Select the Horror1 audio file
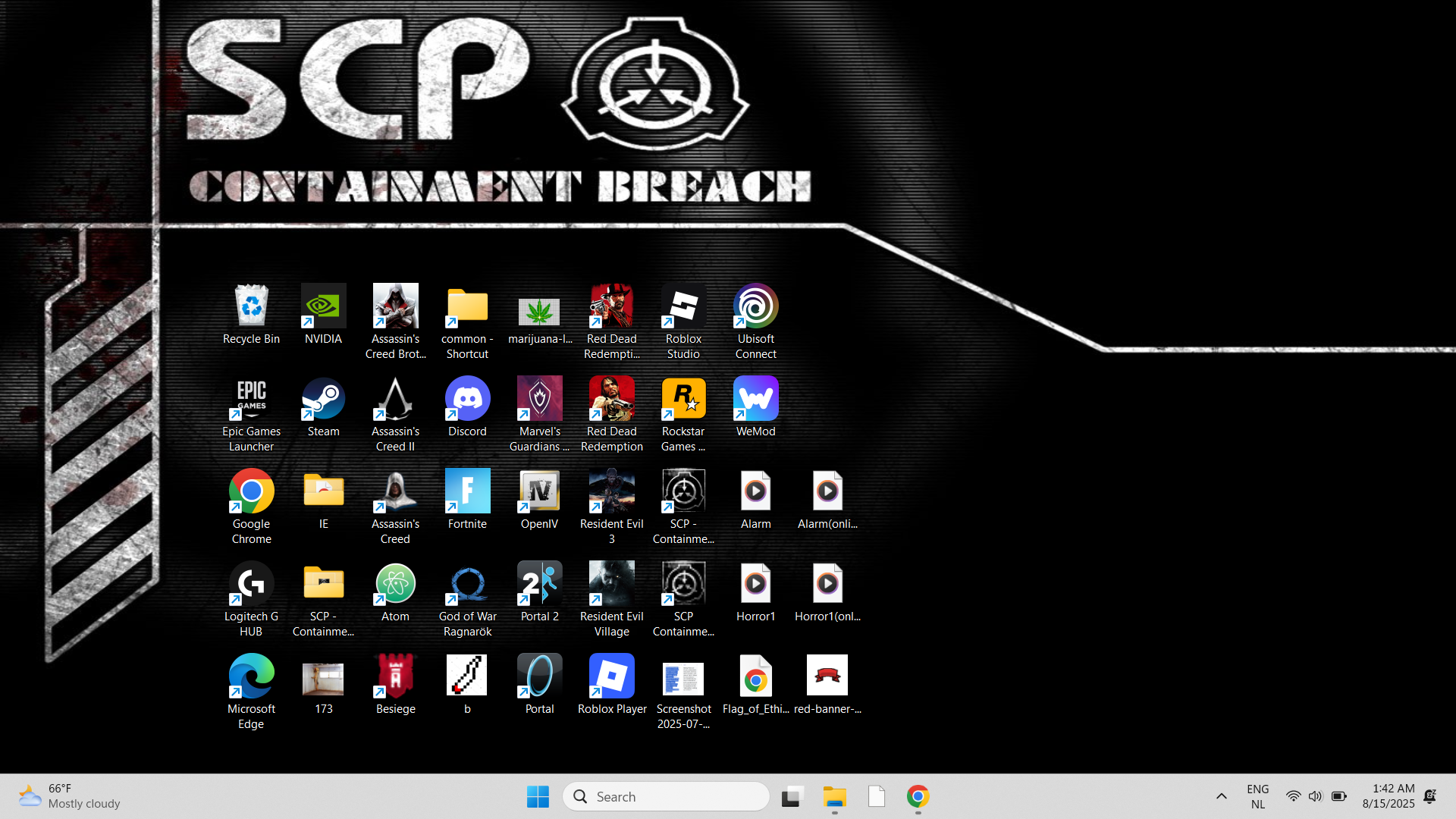The image size is (1456, 819). [755, 592]
